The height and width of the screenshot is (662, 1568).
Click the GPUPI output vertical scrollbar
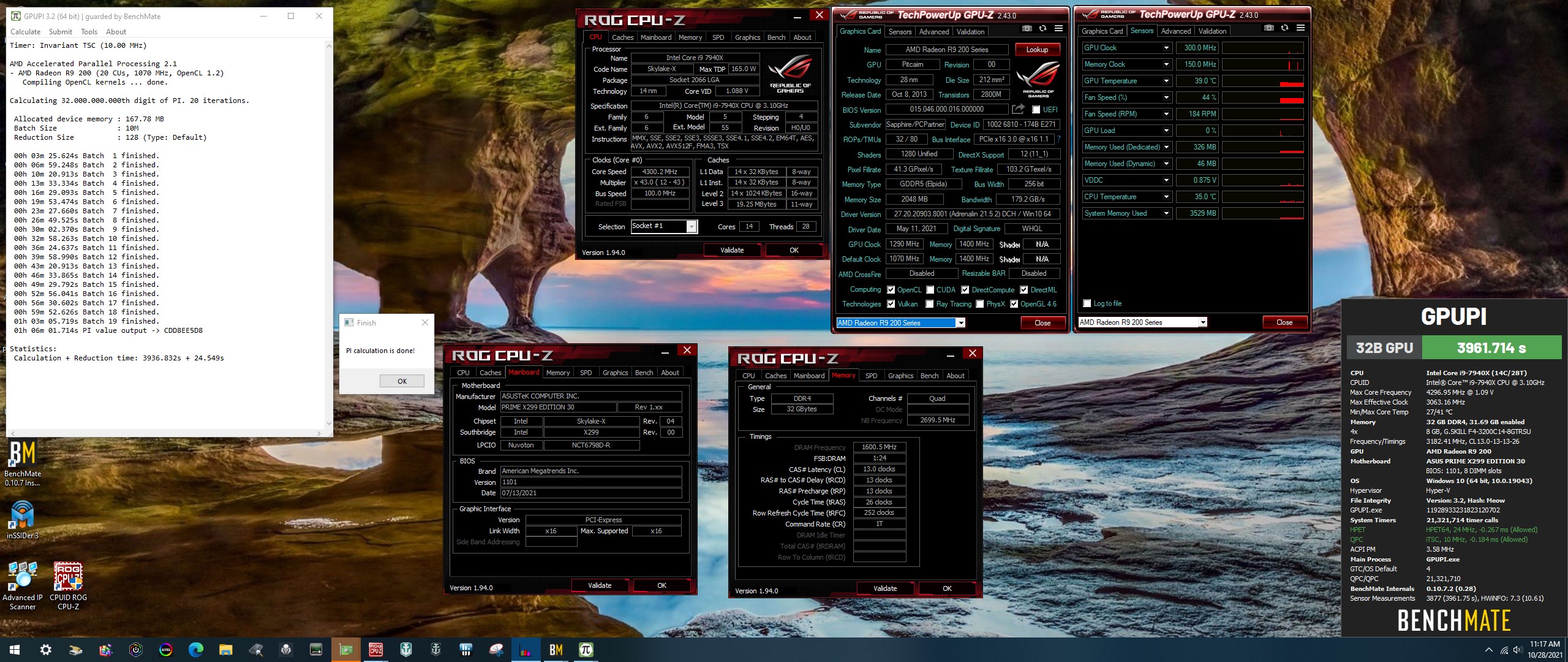coord(329,234)
